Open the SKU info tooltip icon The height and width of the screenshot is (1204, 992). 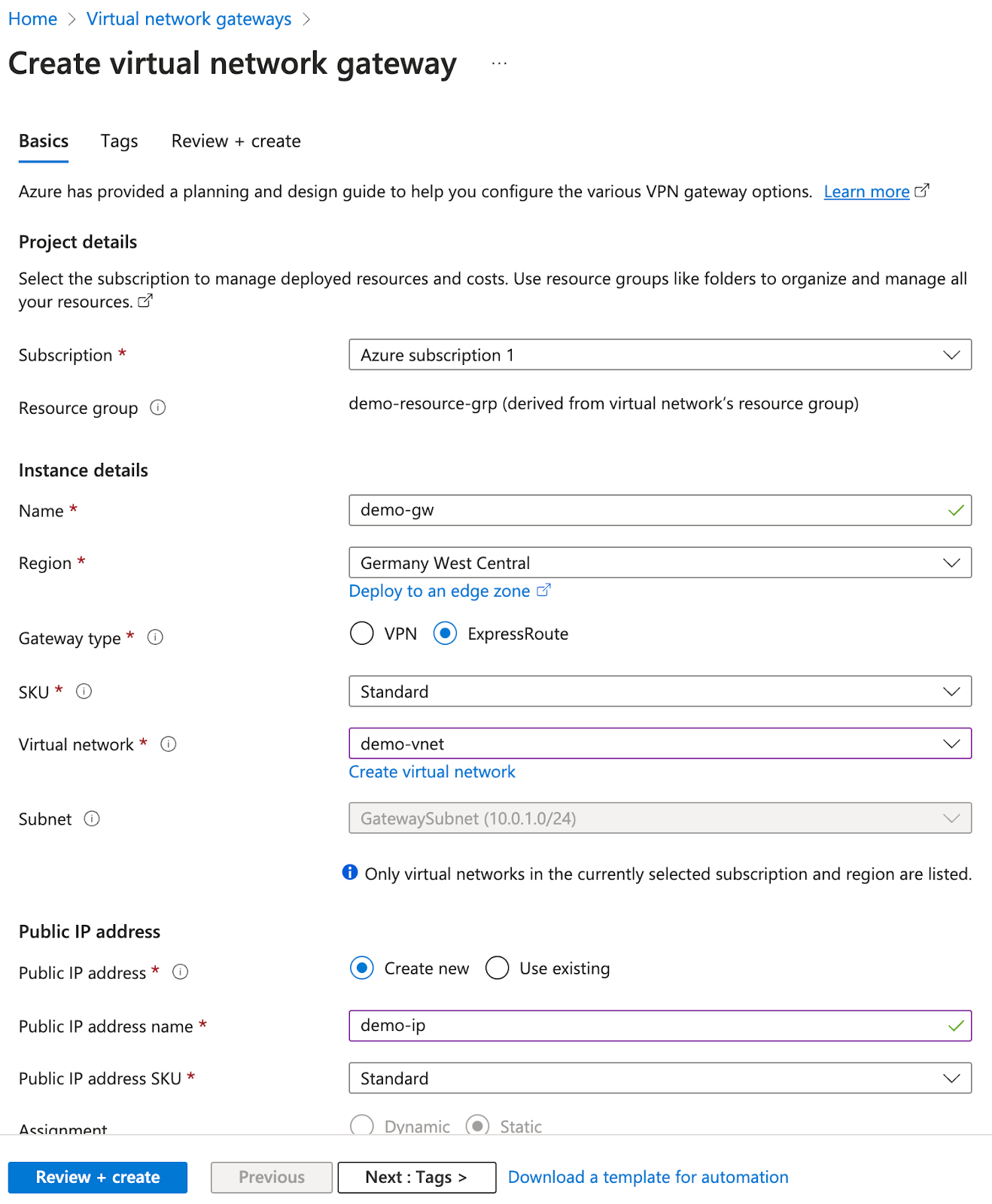(84, 692)
